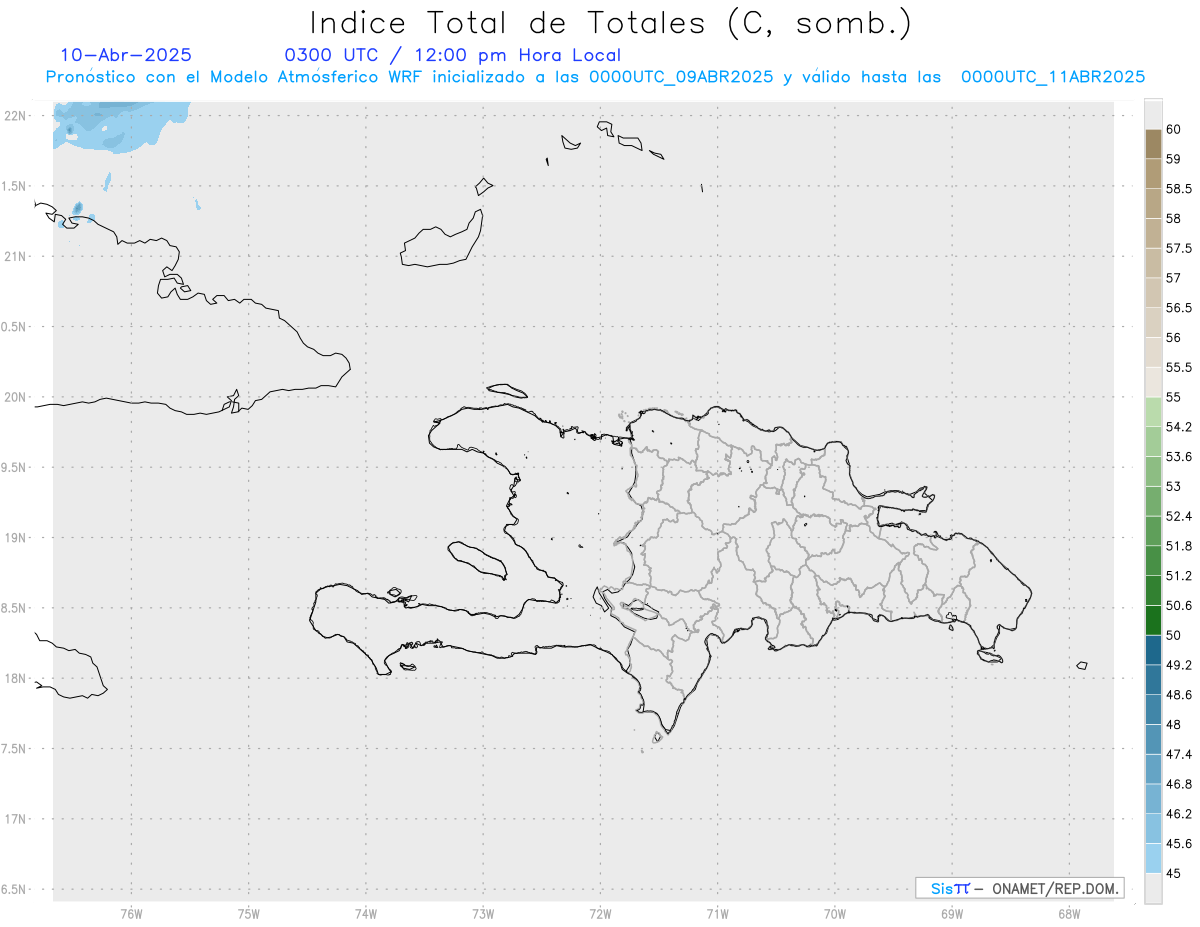Click the longitude label '69W'
Screen dimensions: 1200x927
coord(952,913)
